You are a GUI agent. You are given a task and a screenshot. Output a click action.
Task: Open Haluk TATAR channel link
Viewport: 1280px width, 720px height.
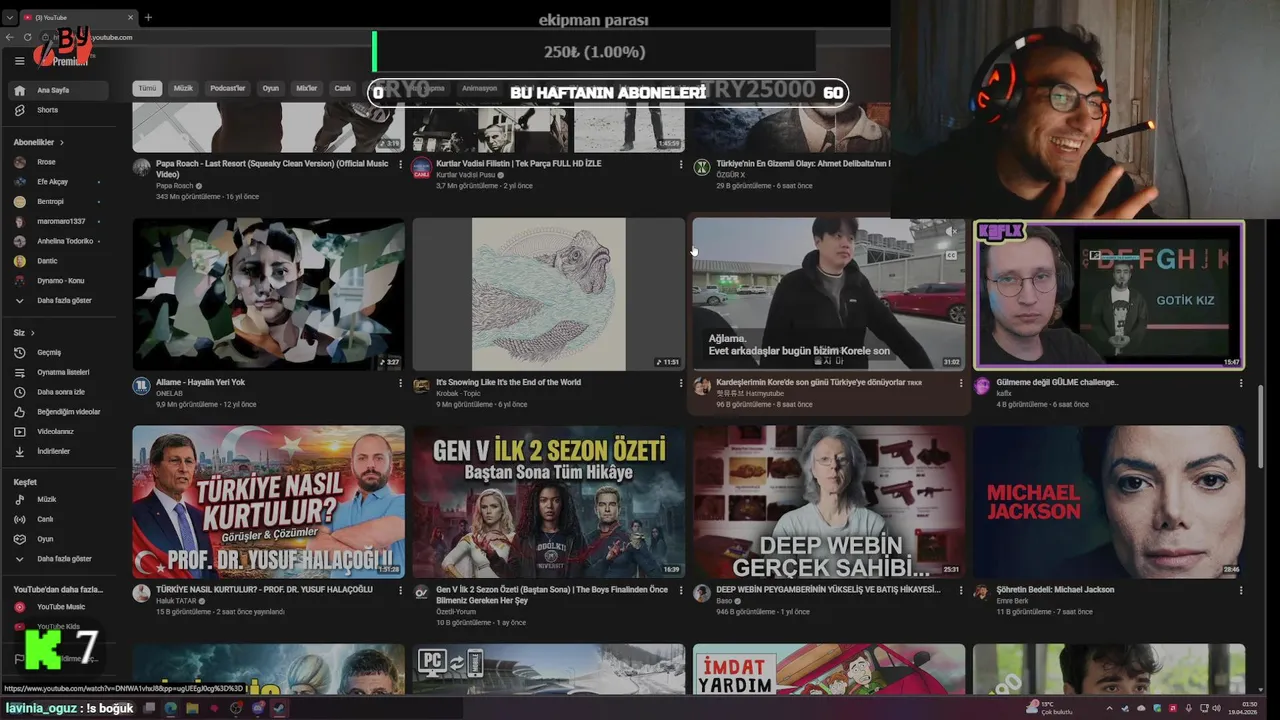[x=176, y=601]
